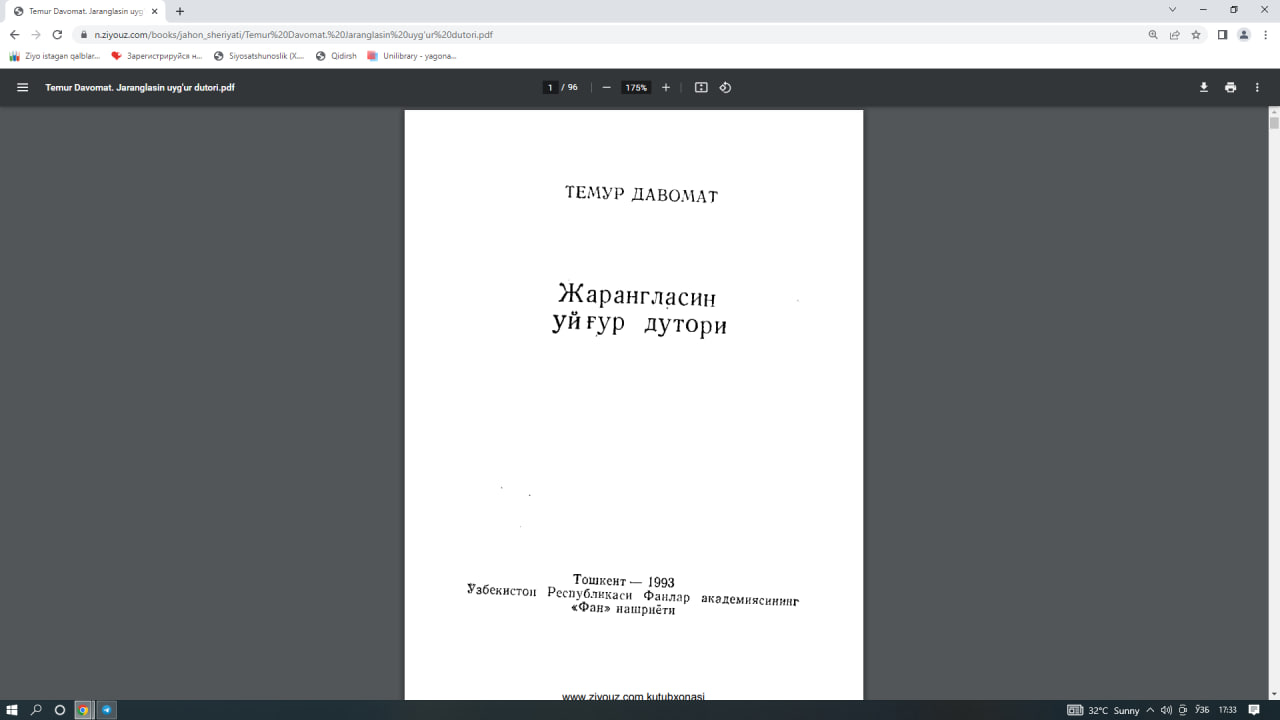Viewport: 1280px width, 720px height.
Task: Toggle Chrome side panel
Action: [x=1222, y=34]
